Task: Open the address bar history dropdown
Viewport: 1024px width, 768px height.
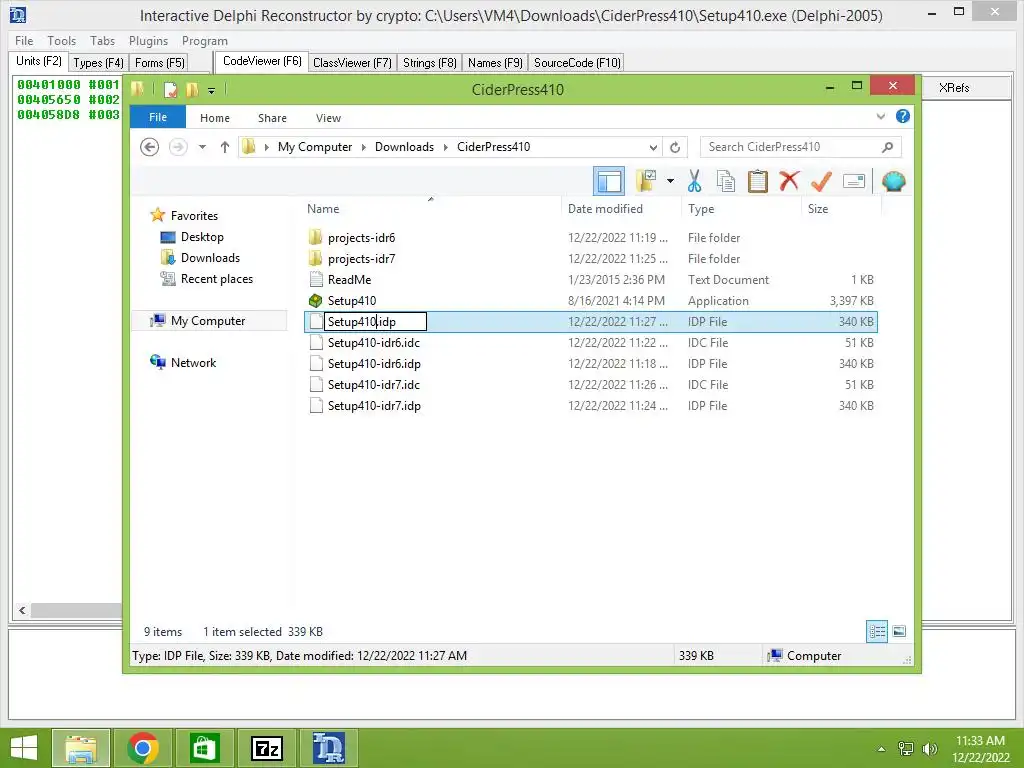Action: pyautogui.click(x=653, y=147)
